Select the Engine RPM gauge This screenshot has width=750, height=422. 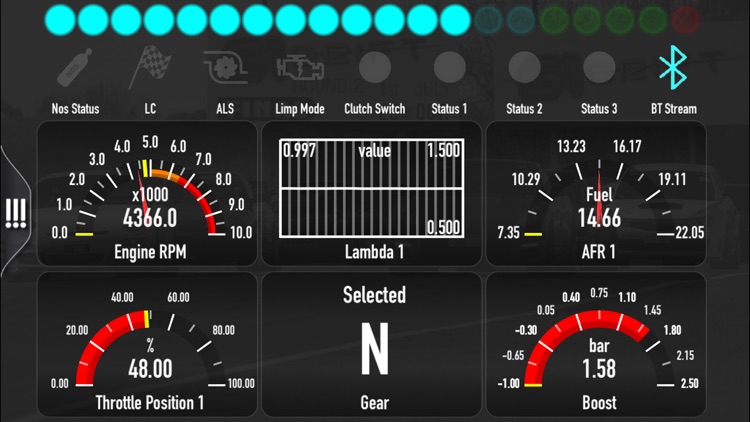coord(147,193)
